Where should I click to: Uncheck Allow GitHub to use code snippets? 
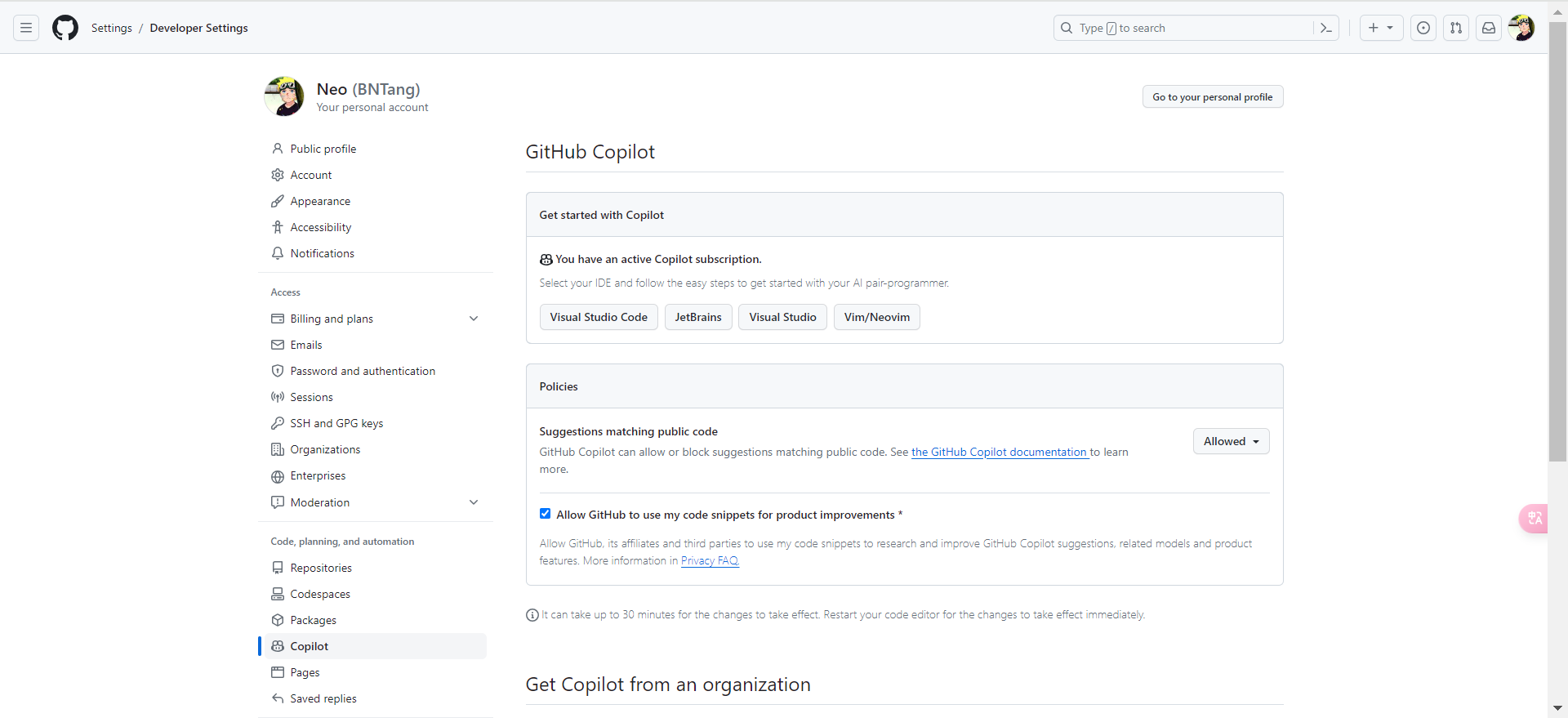545,514
